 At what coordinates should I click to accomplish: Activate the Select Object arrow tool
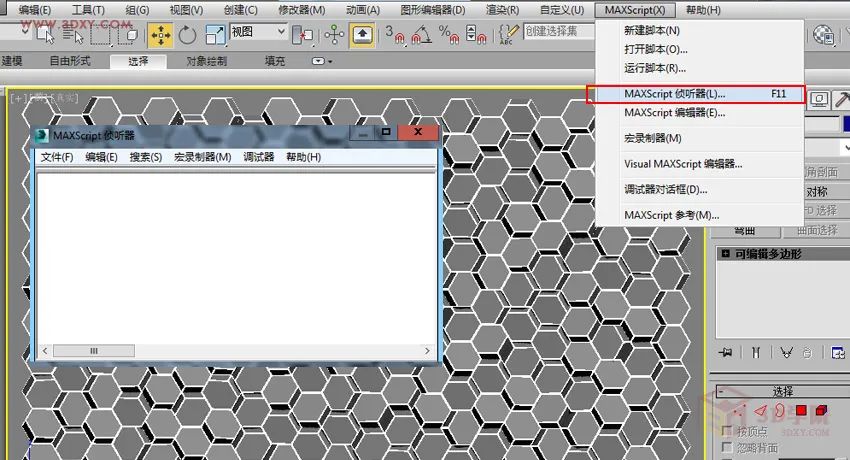pos(46,35)
